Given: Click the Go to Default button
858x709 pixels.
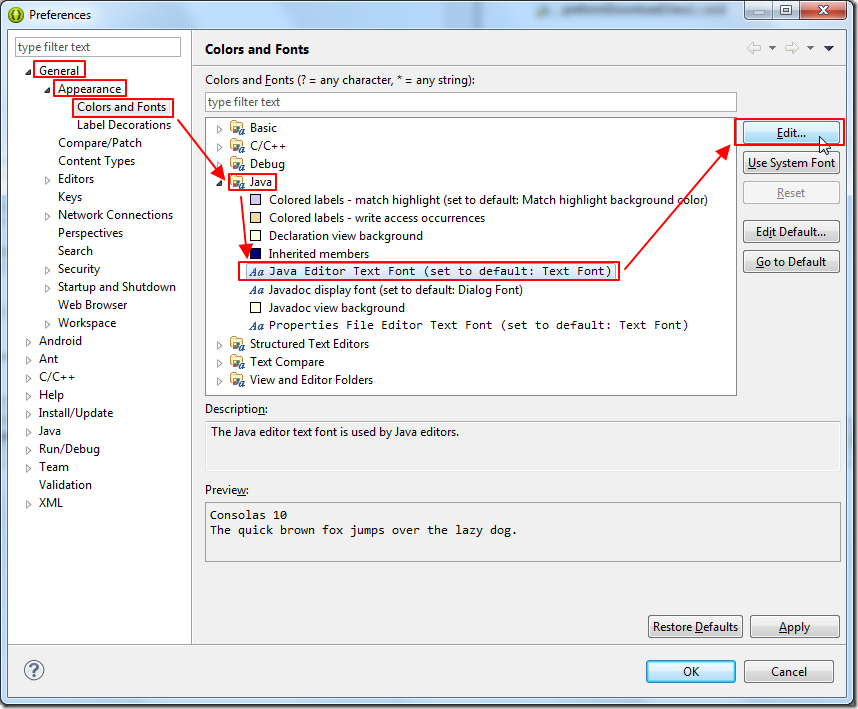Looking at the screenshot, I should pyautogui.click(x=791, y=261).
